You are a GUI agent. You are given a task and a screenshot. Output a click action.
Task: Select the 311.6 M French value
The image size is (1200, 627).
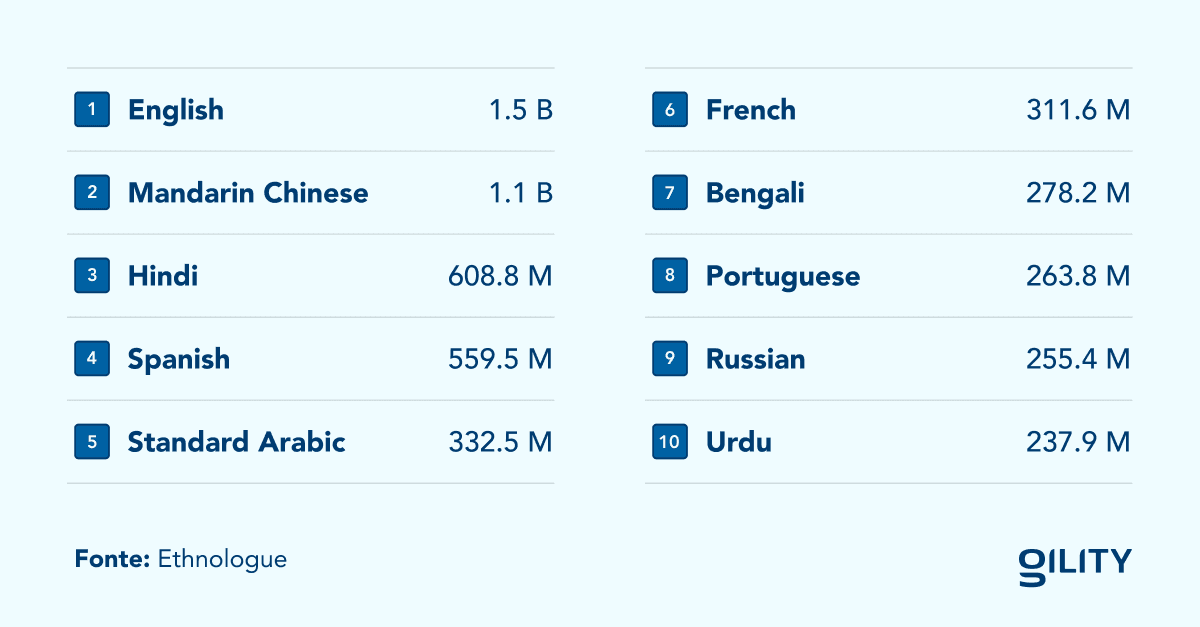(1078, 110)
